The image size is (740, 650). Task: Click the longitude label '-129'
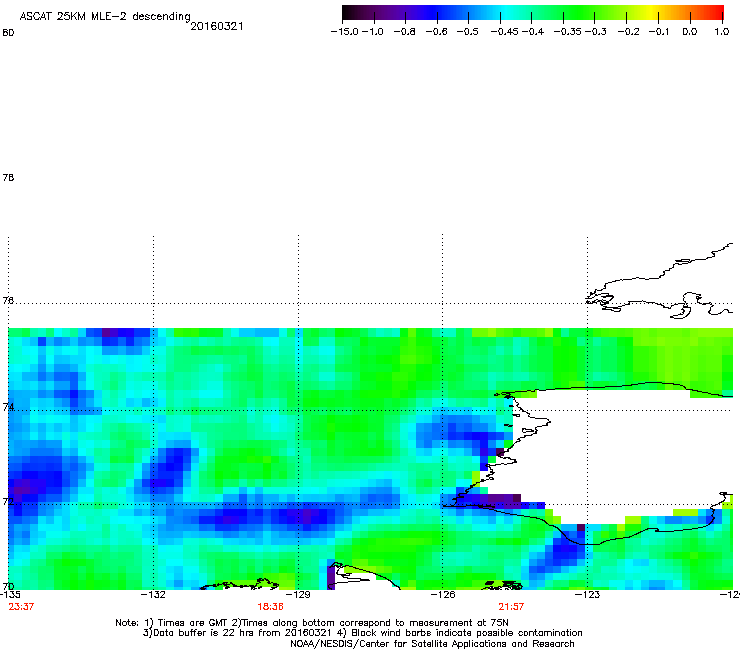(298, 594)
